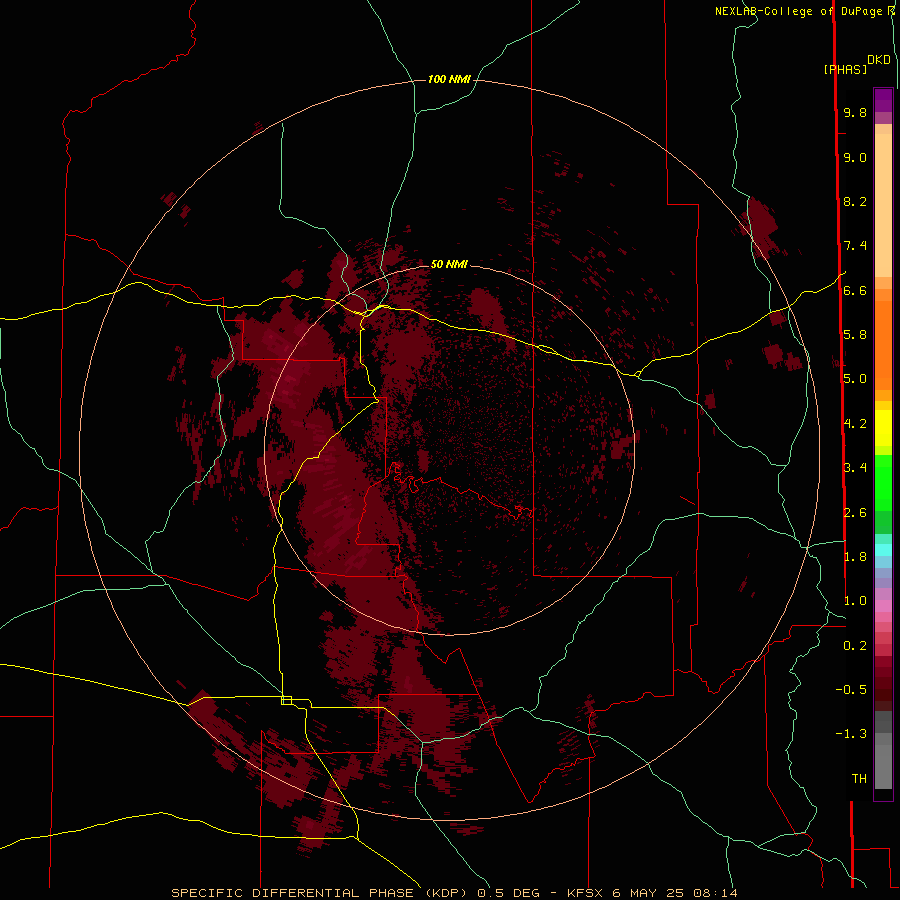This screenshot has width=900, height=900.
Task: Select the 6.6 scale value
Action: click(x=855, y=290)
